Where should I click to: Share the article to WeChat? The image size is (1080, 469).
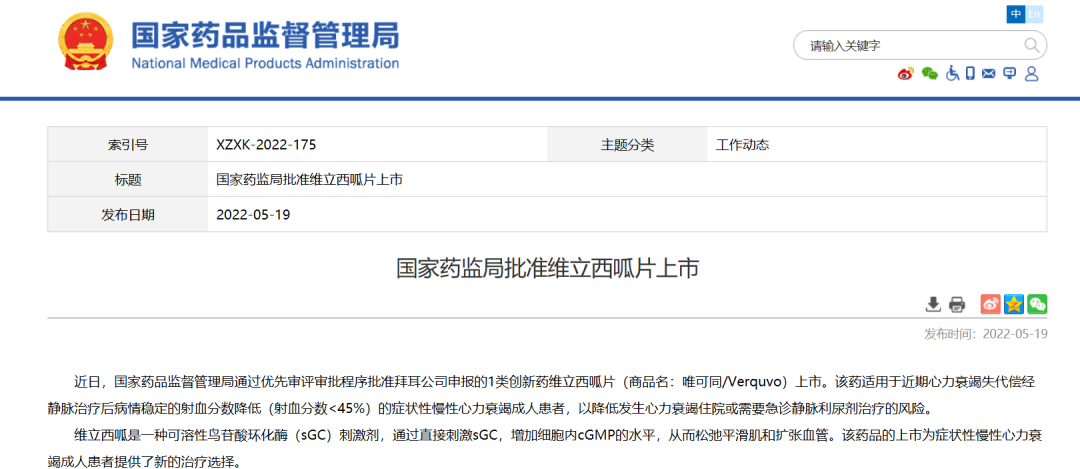coord(1037,304)
